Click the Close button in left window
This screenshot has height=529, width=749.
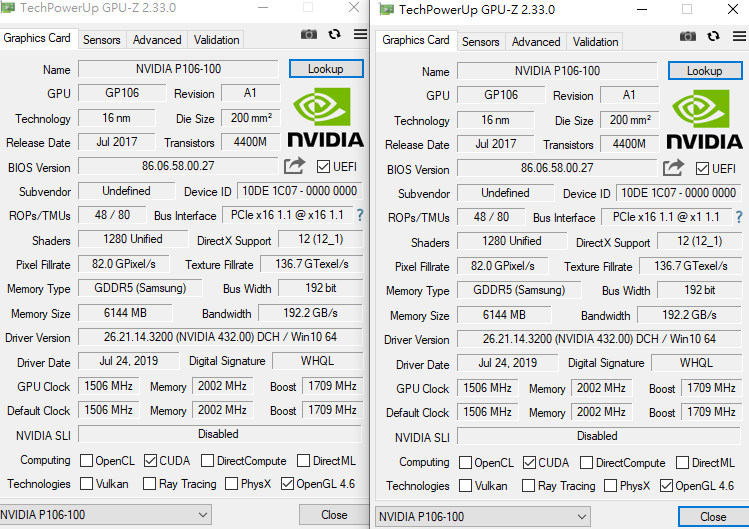334,515
